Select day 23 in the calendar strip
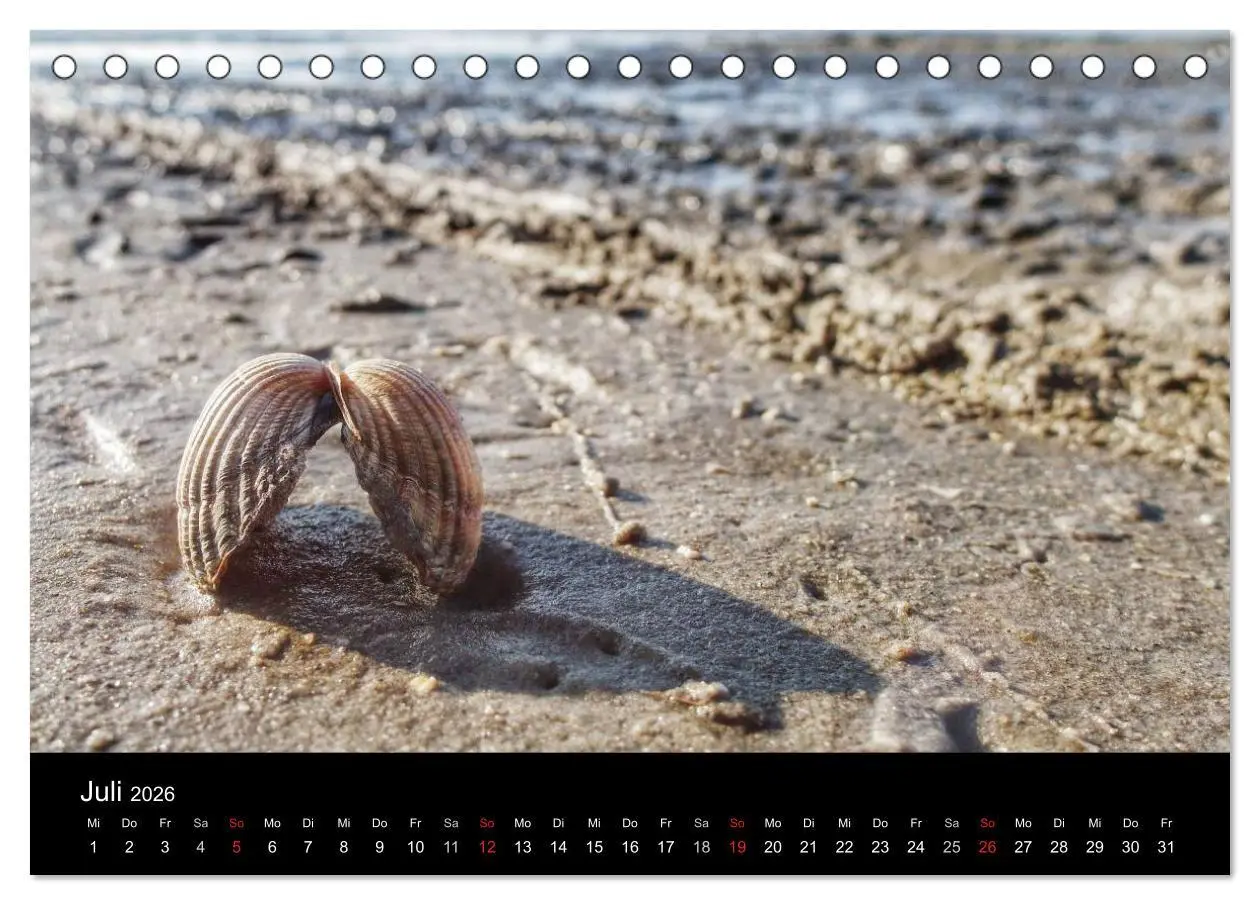 (880, 847)
